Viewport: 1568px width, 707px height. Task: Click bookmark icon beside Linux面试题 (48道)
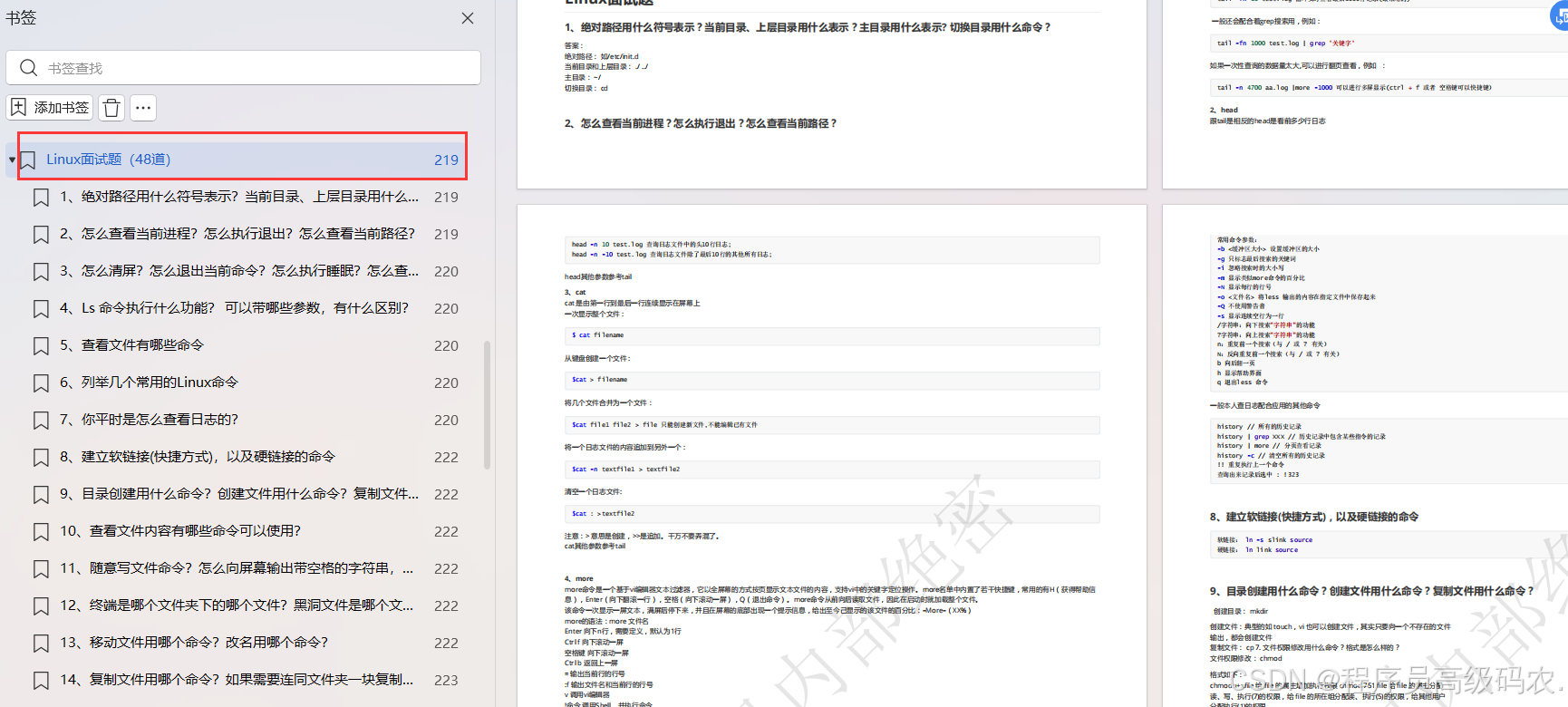point(28,160)
